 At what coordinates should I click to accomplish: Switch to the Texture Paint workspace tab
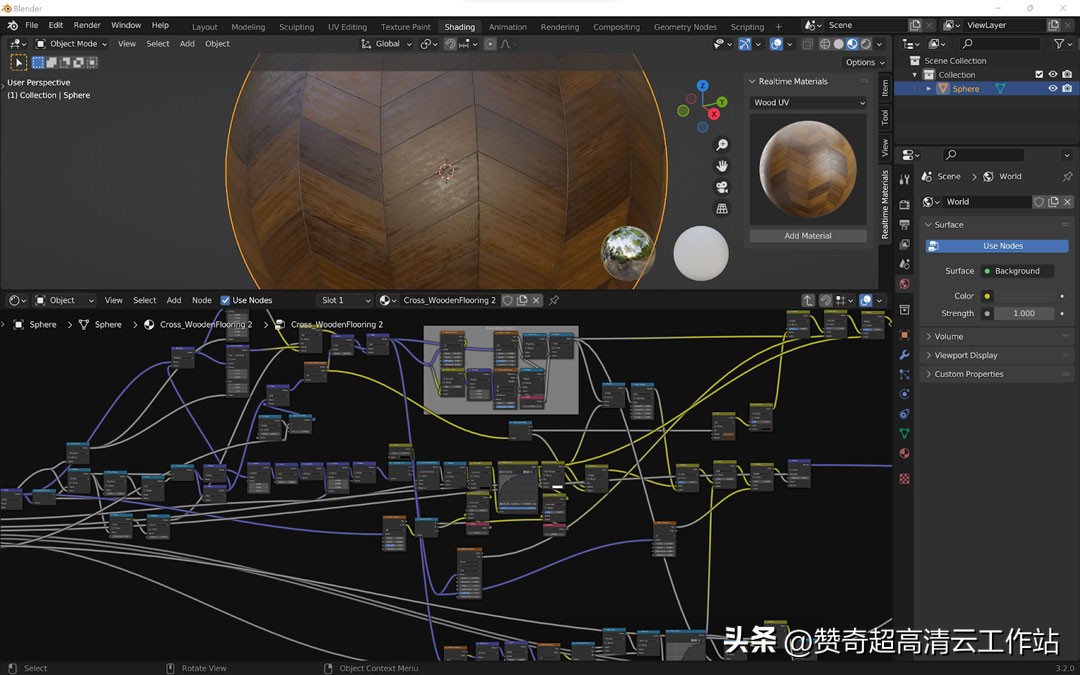(x=405, y=27)
